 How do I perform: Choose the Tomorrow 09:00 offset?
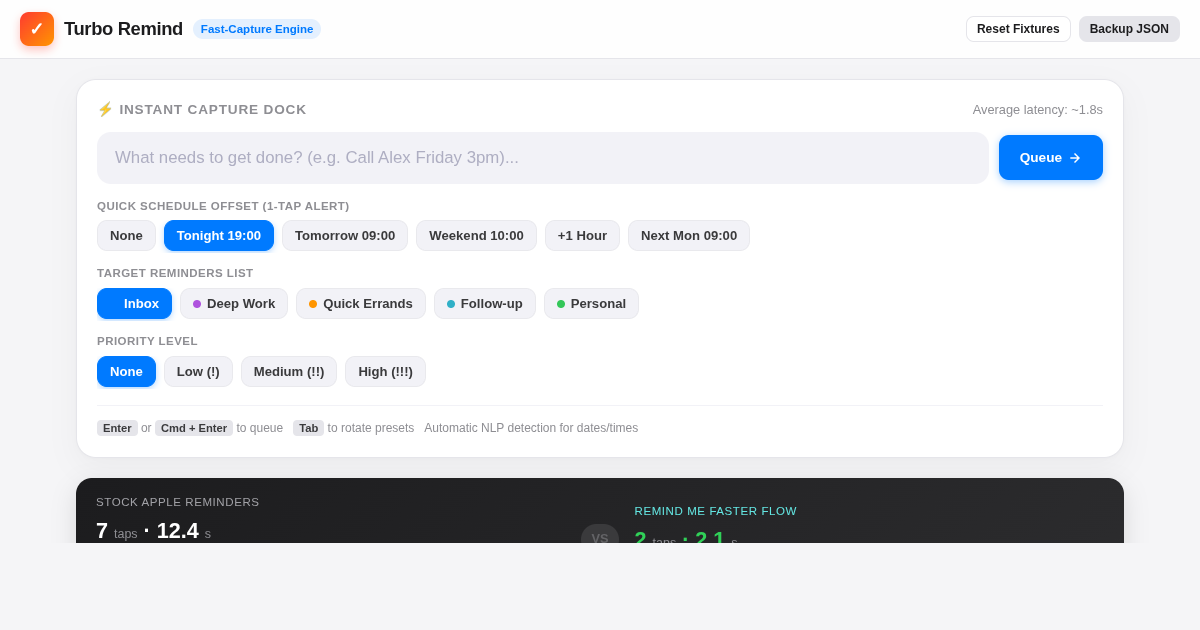(345, 236)
